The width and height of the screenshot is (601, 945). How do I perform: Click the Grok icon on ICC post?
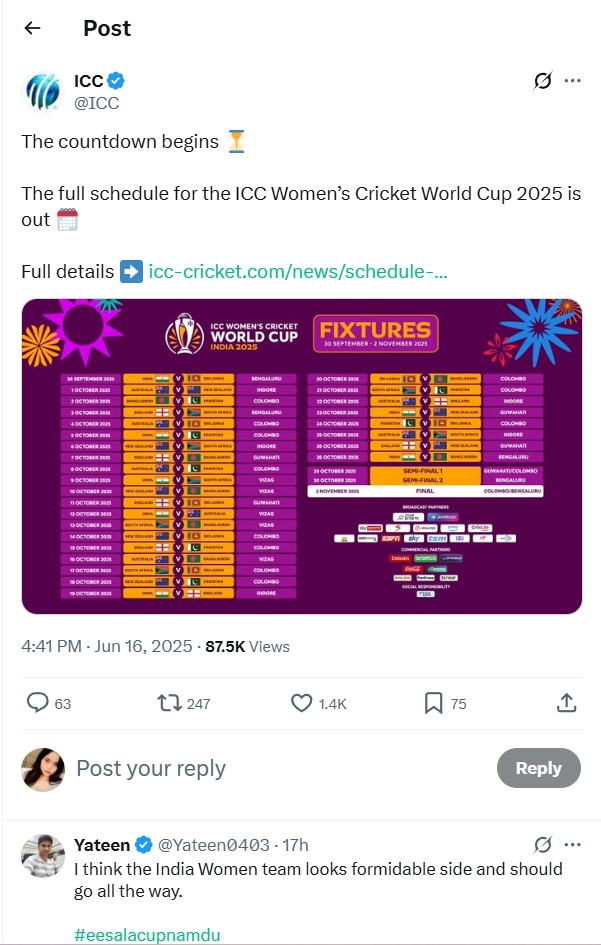coord(543,81)
